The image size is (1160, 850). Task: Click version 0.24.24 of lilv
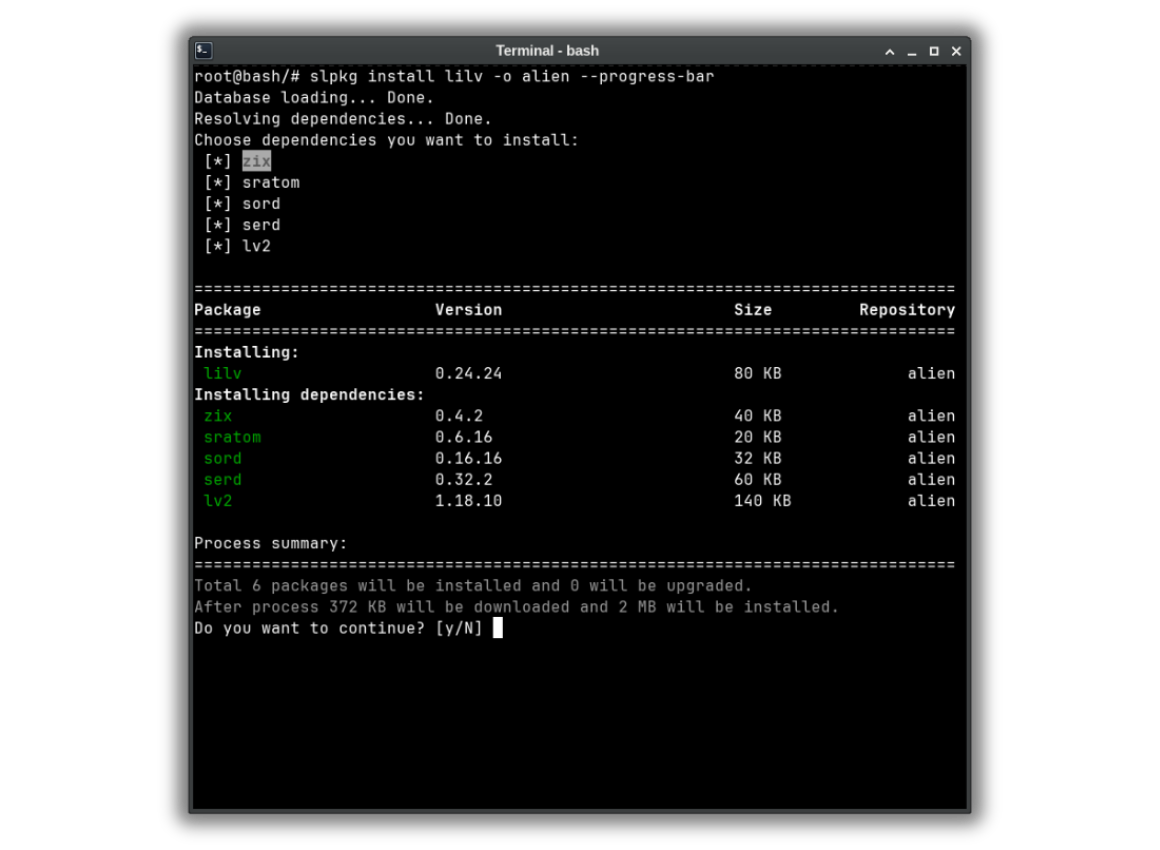point(468,374)
